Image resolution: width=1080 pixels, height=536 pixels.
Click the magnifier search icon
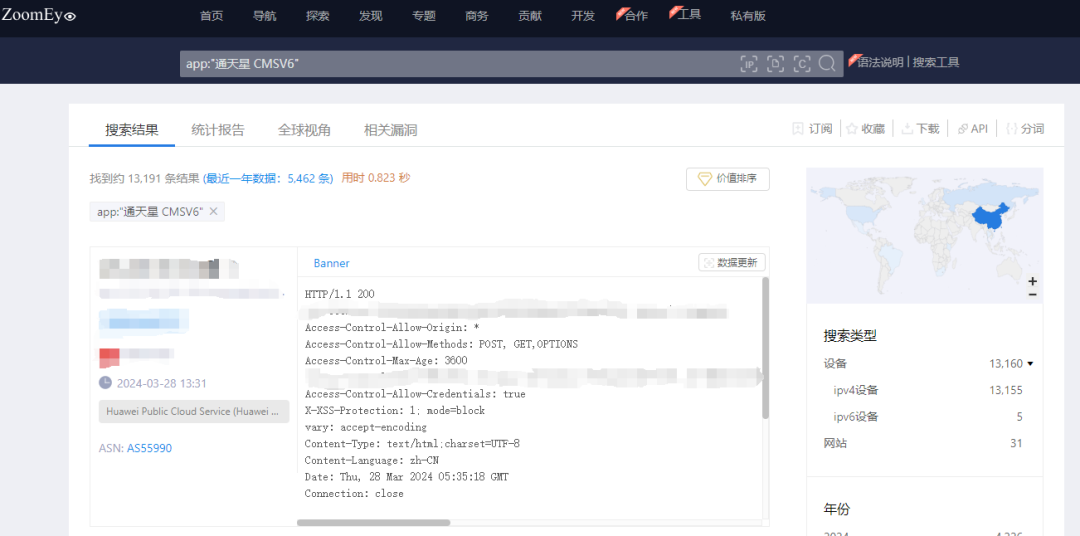point(827,63)
